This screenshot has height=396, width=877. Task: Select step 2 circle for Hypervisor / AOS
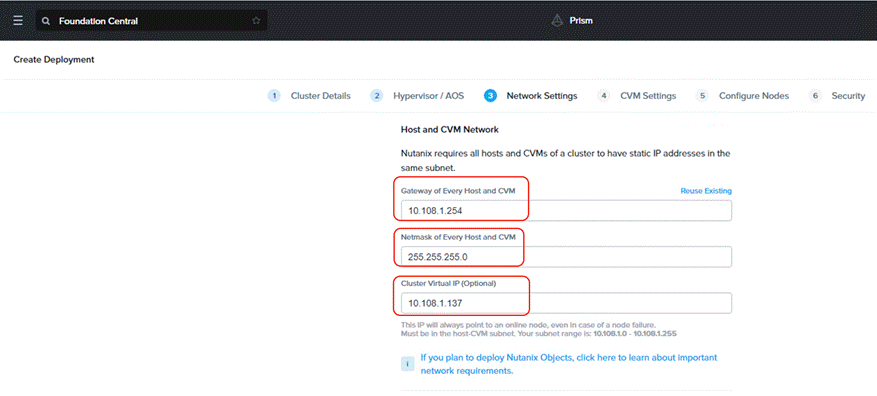coord(377,96)
